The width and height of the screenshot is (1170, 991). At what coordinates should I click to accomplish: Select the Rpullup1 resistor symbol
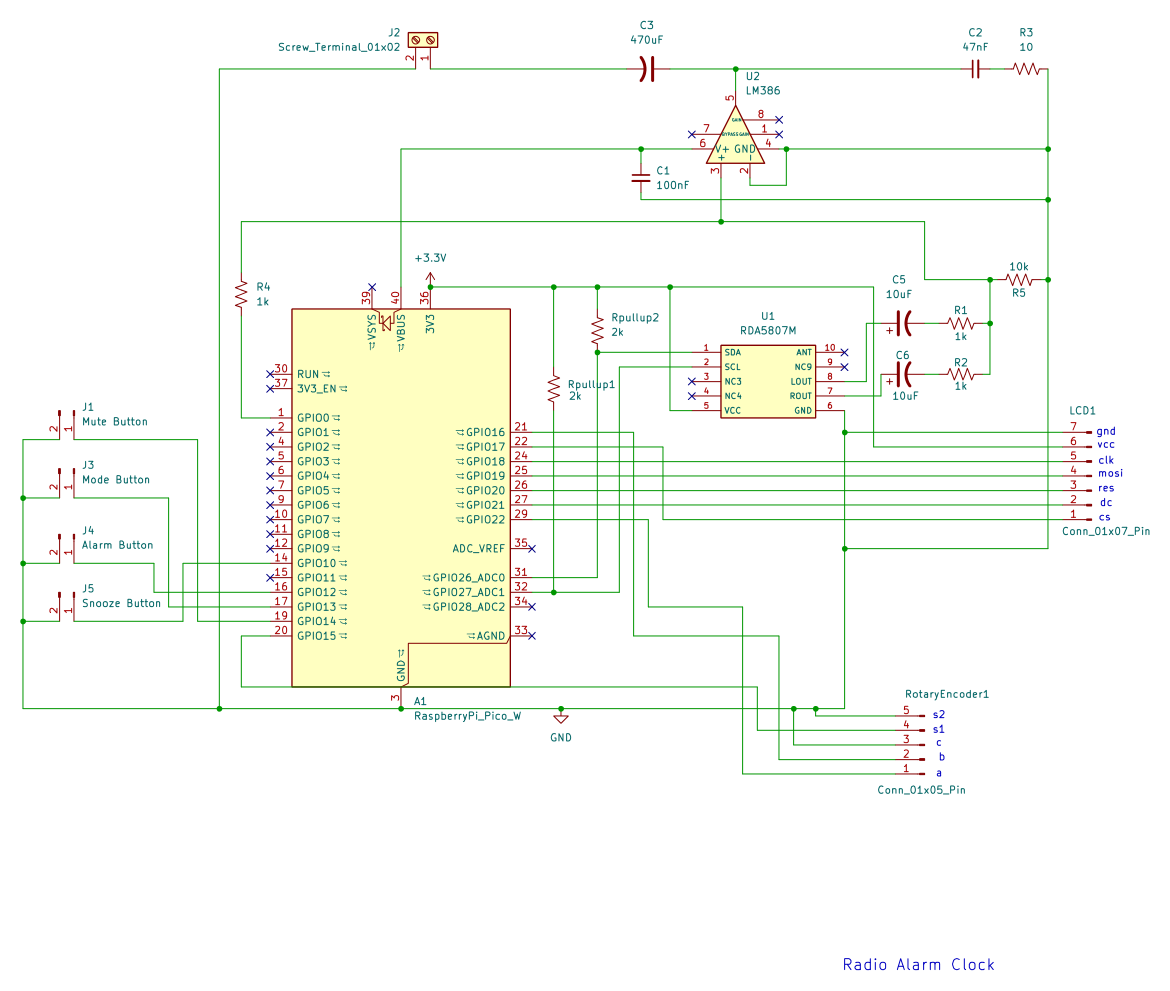(554, 389)
